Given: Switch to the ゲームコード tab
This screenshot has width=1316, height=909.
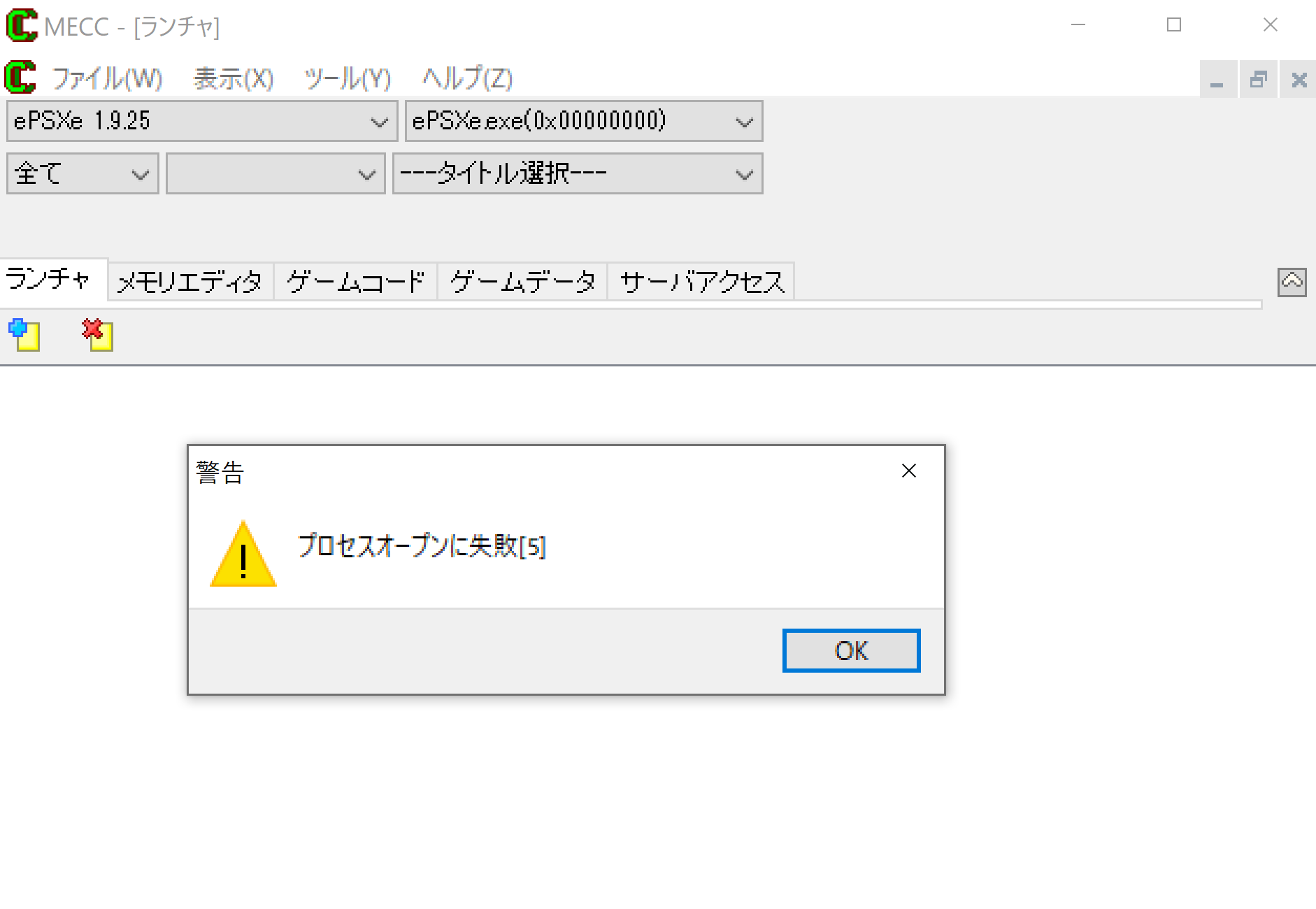Looking at the screenshot, I should (355, 282).
